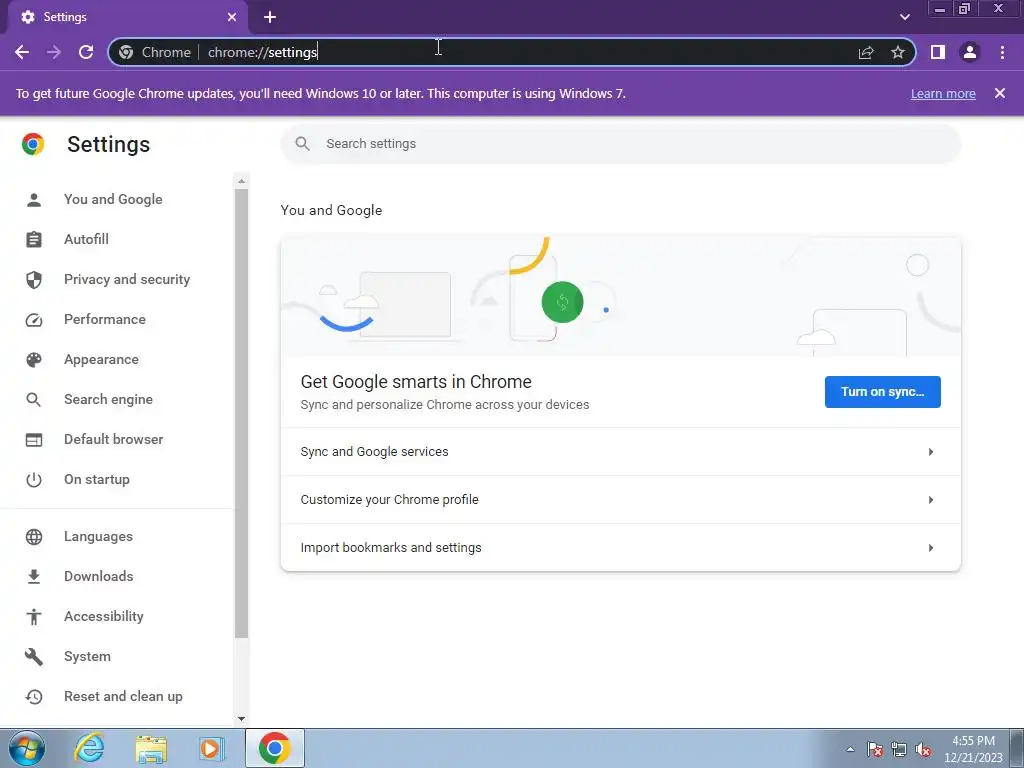
Task: Click the green sync illustration circle
Action: 562,302
